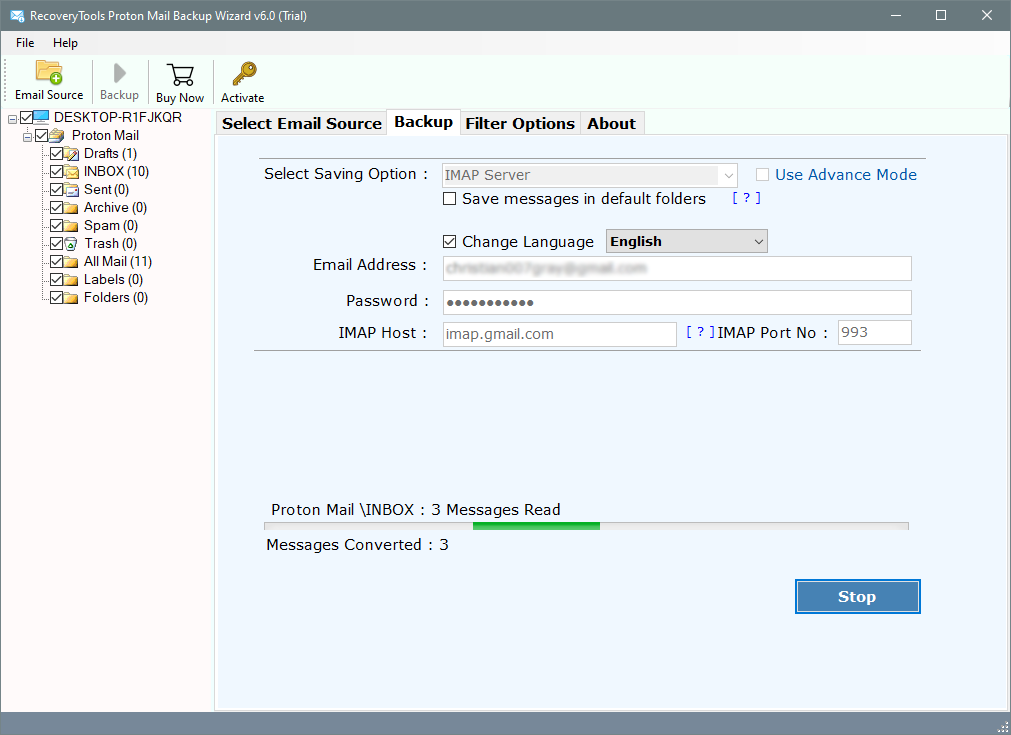1011x735 pixels.
Task: Open the Help menu
Action: [65, 43]
